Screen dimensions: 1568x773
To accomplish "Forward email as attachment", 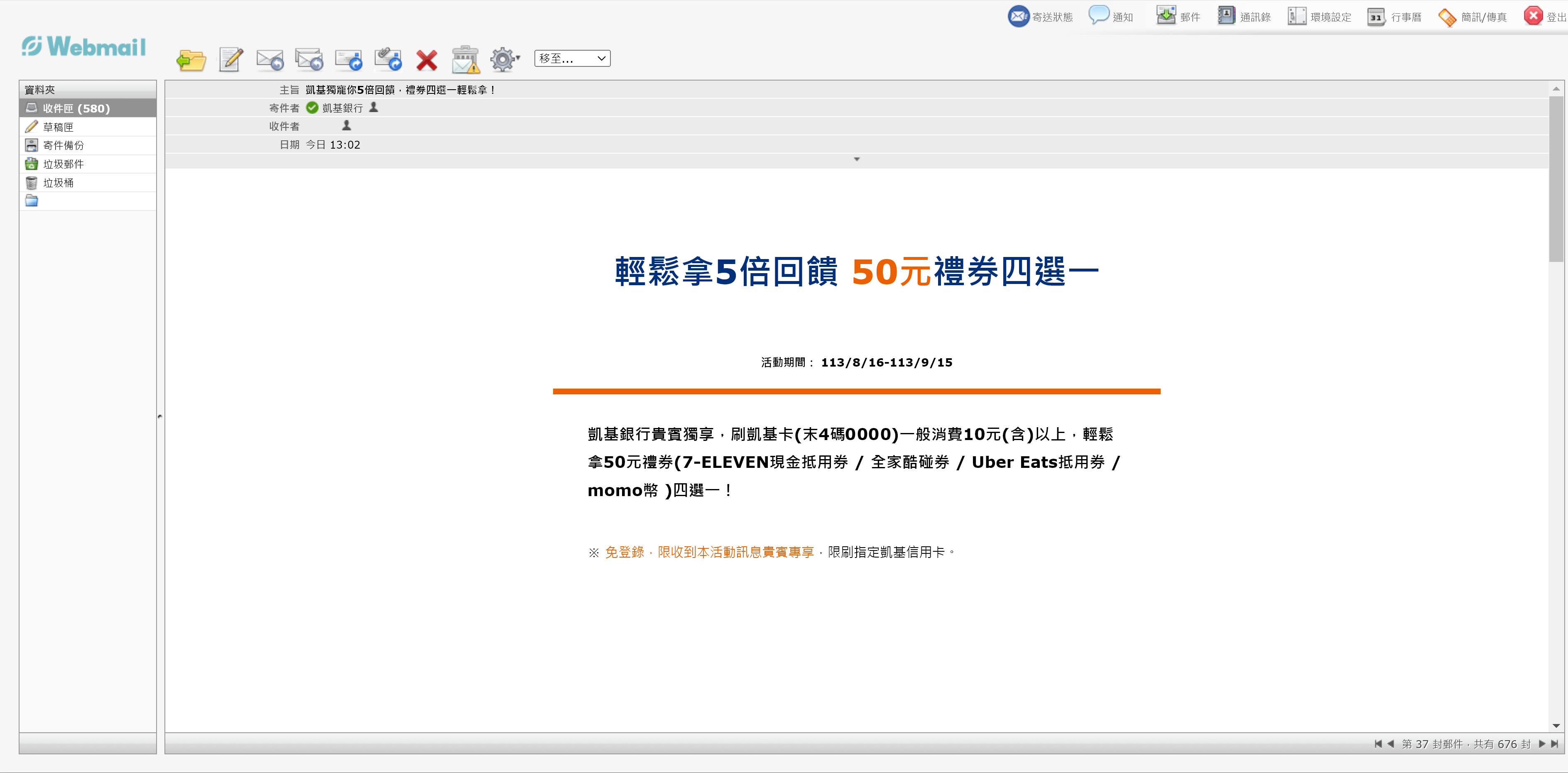I will 388,59.
